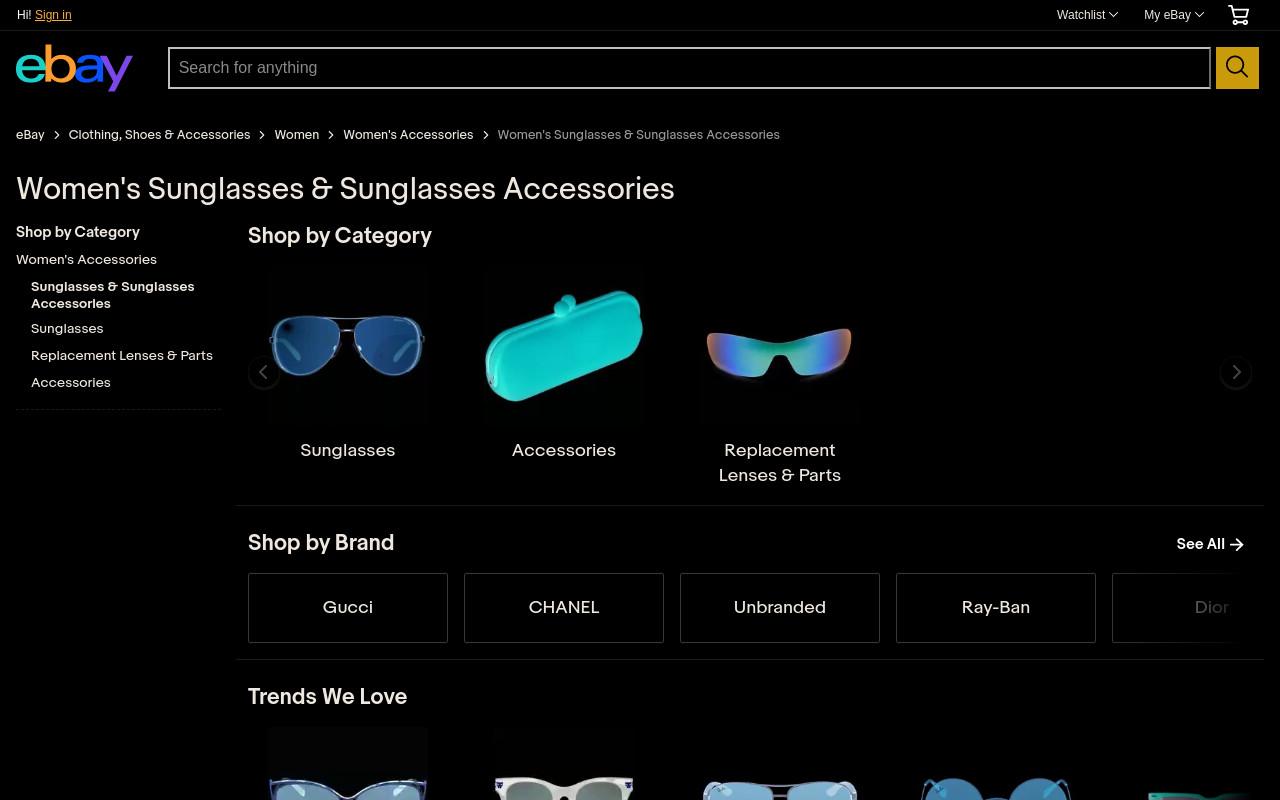Show previous categories with left carousel arrow
This screenshot has width=1280, height=800.
tap(264, 372)
